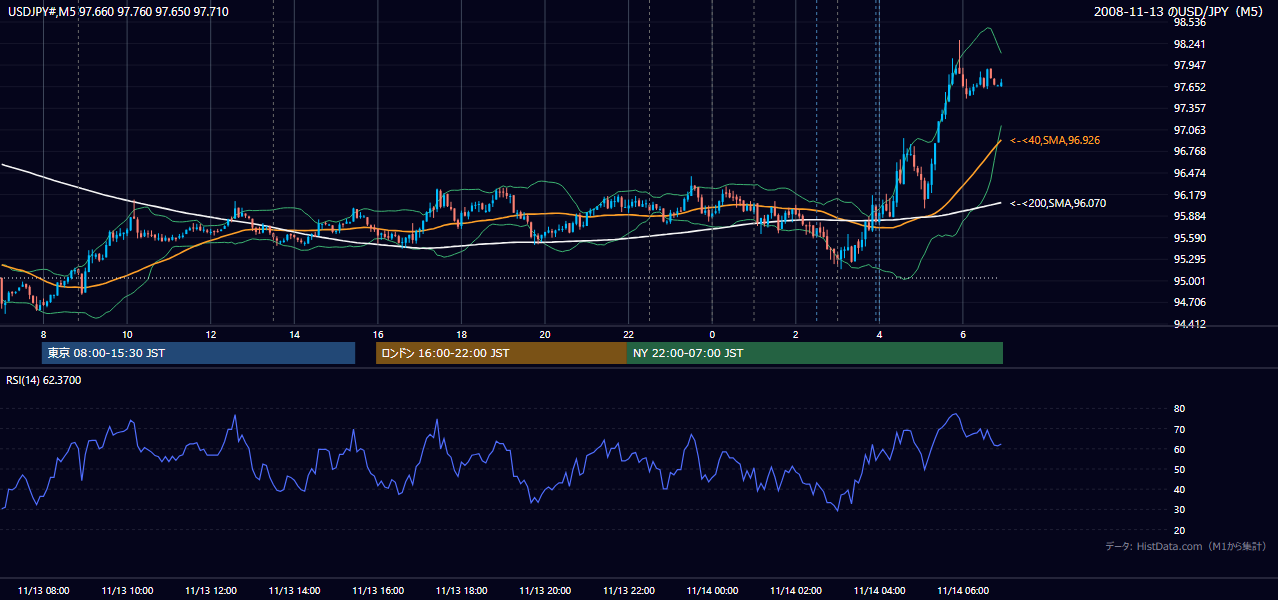Click the 11/13 20:00 time axis label

pyautogui.click(x=545, y=590)
